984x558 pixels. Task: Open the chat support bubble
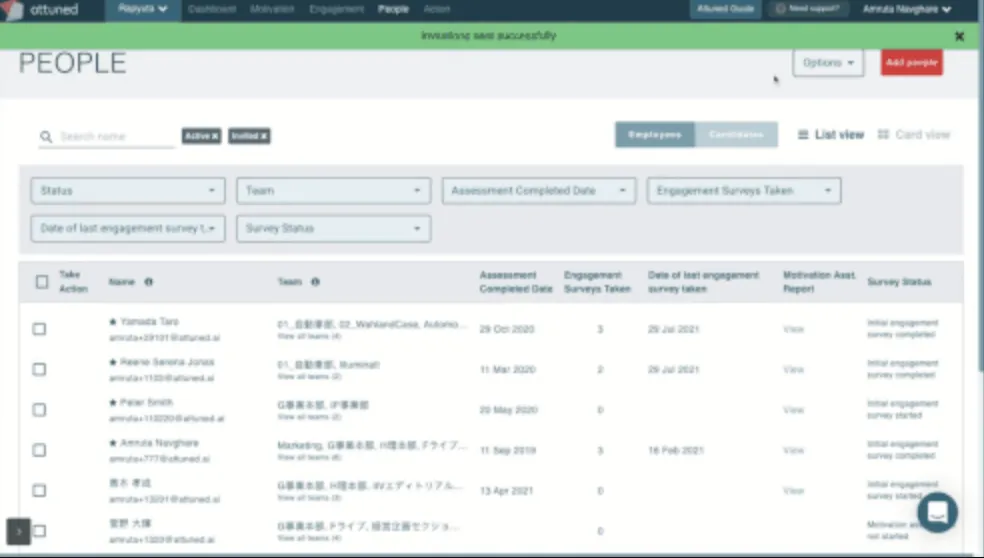coord(937,512)
